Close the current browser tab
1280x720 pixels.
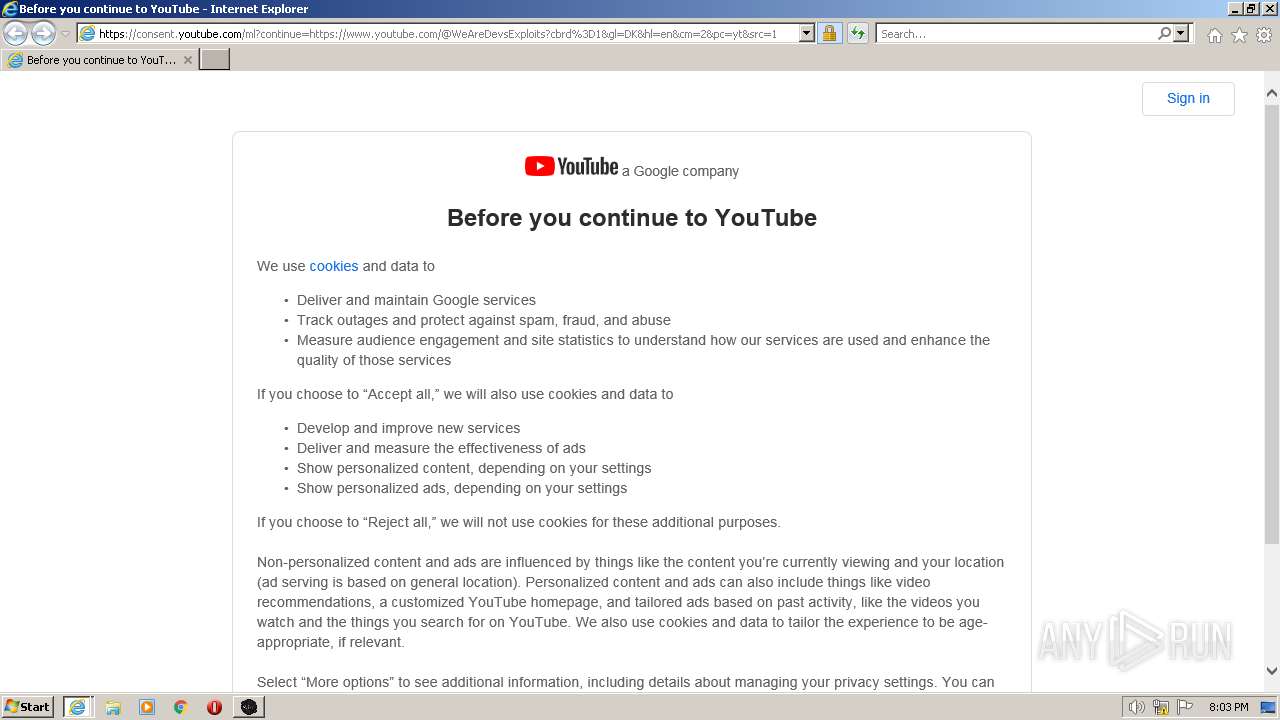(187, 60)
